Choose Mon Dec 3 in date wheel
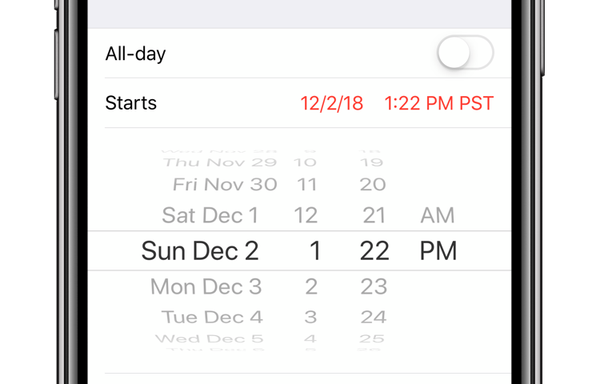 (x=206, y=286)
